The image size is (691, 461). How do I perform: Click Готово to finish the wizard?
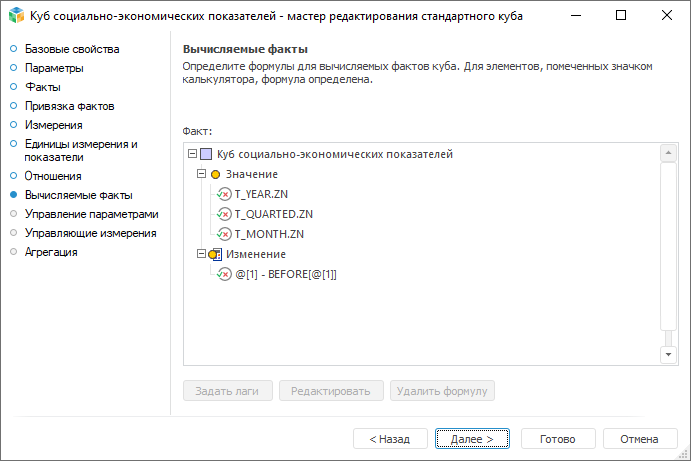[x=557, y=439]
